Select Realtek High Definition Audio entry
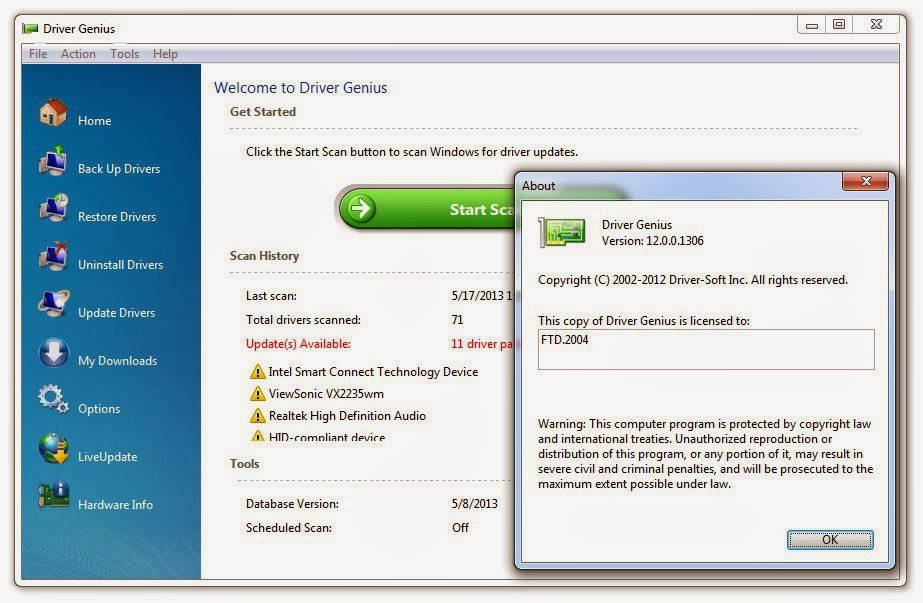This screenshot has width=923, height=603. [x=347, y=416]
